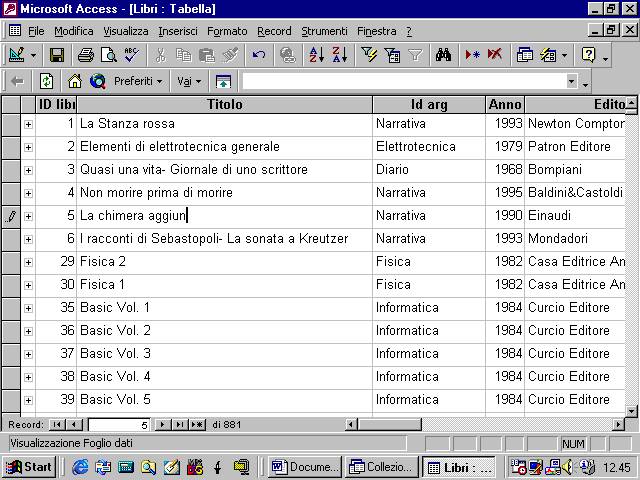Screen dimensions: 640x480
Task: Go to the previous record button
Action: (x=74, y=424)
